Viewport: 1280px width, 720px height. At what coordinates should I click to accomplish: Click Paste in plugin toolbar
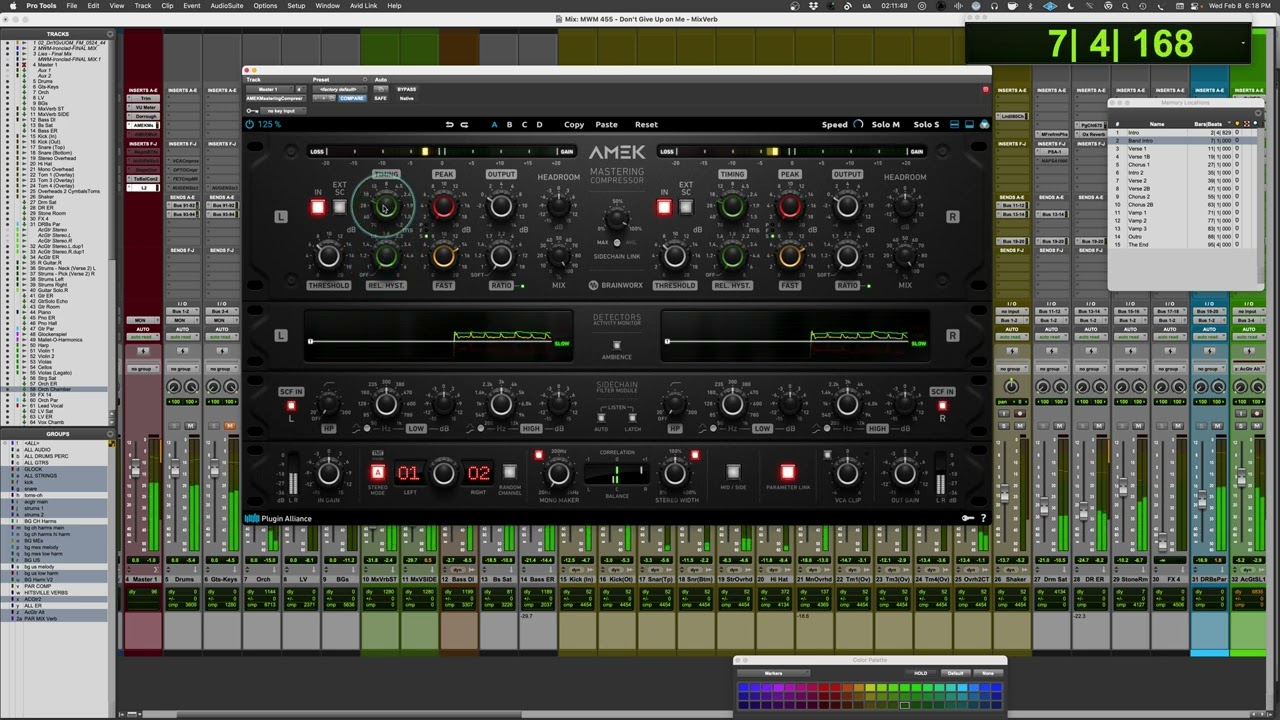pyautogui.click(x=606, y=125)
